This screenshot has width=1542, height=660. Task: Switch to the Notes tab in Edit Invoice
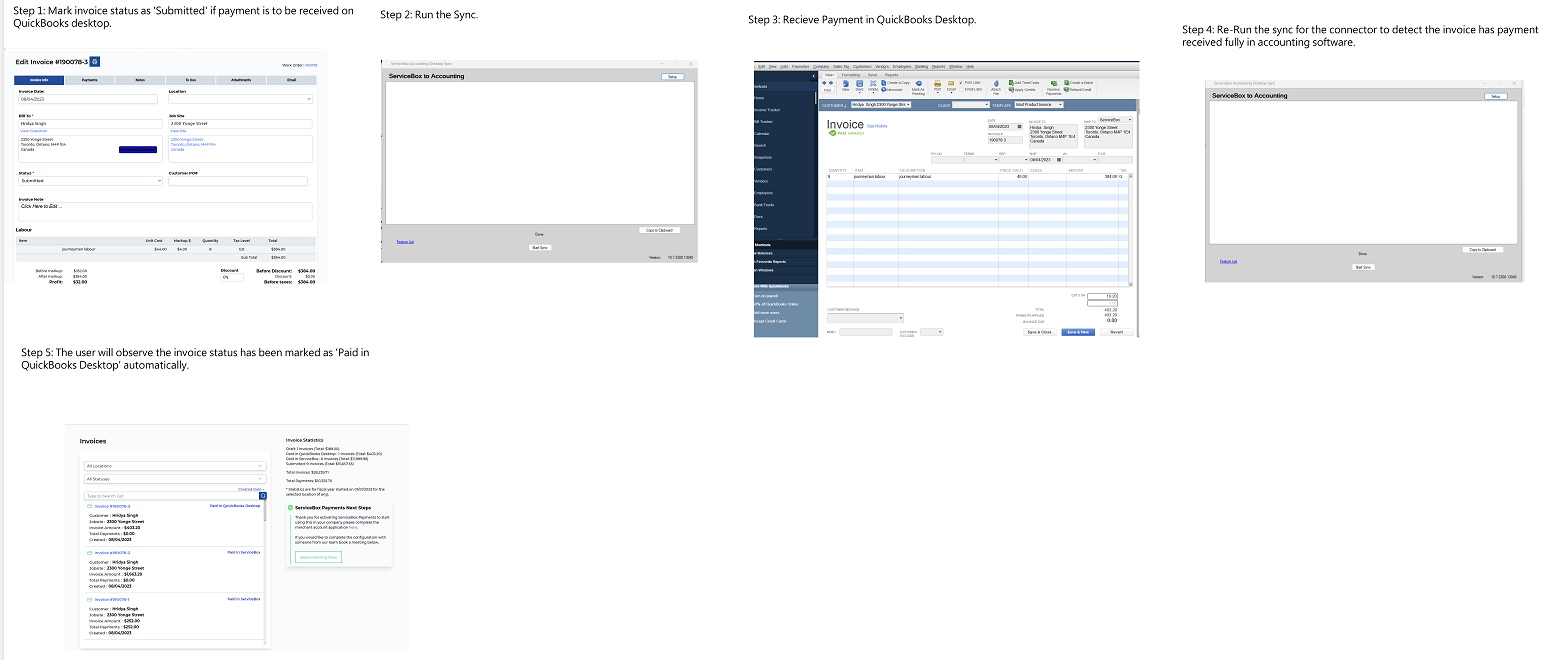pyautogui.click(x=140, y=80)
